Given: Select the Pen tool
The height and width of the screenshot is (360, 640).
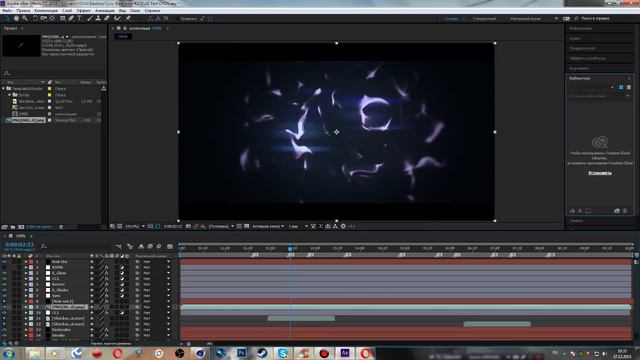Looking at the screenshot, I should [71, 18].
